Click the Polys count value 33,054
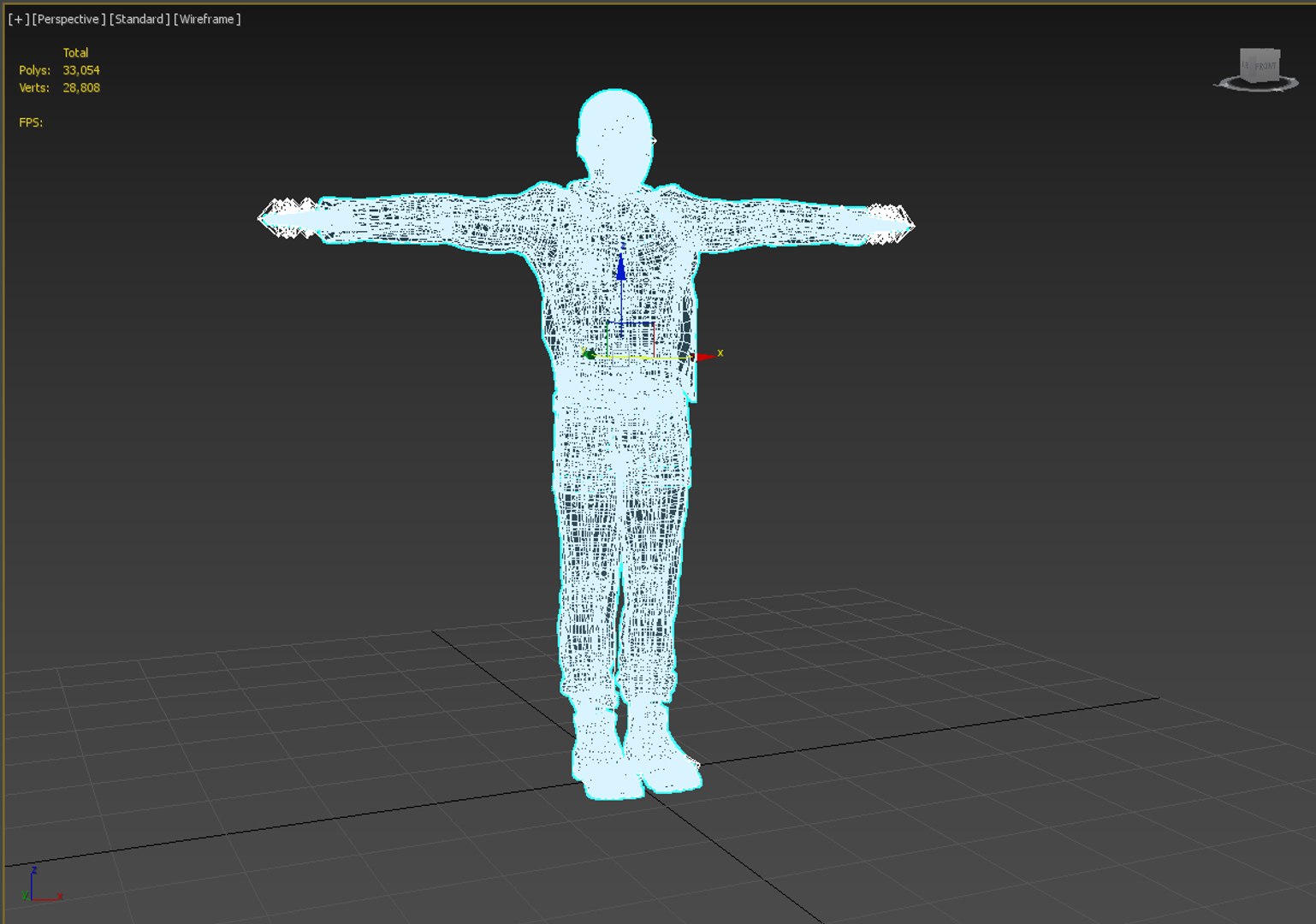This screenshot has height=924, width=1316. click(81, 70)
